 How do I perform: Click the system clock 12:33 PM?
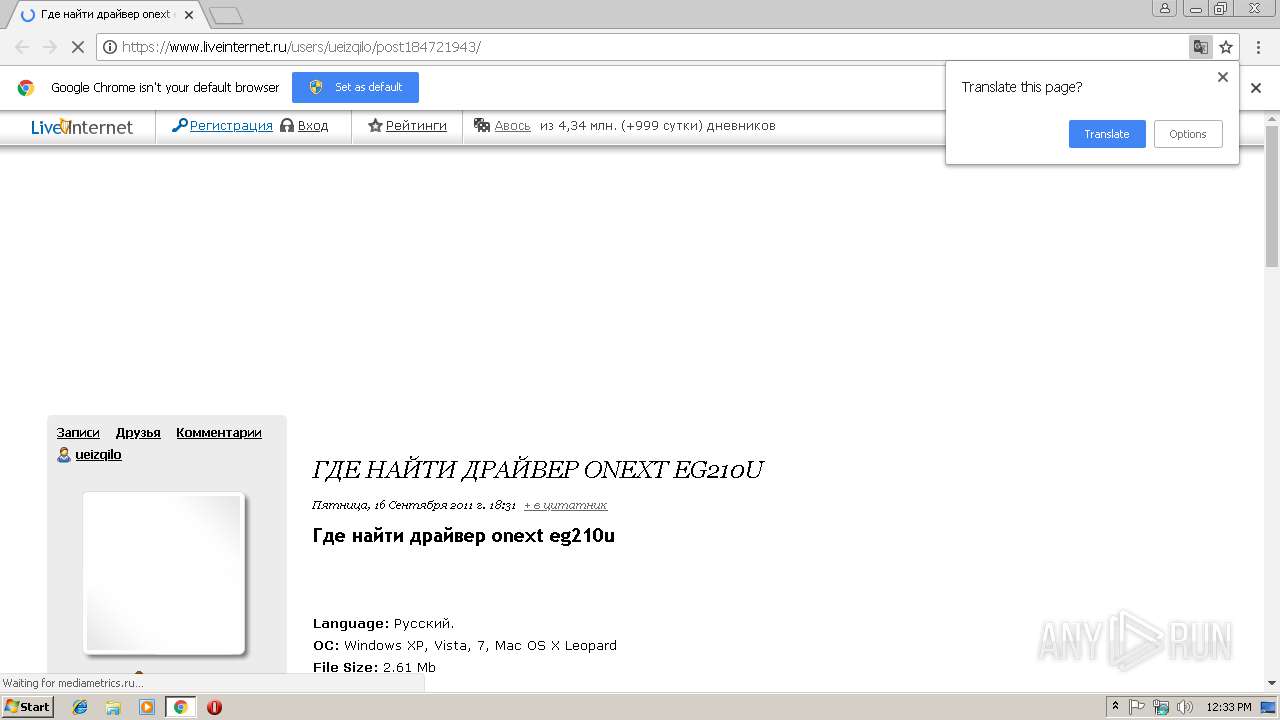pyautogui.click(x=1229, y=707)
